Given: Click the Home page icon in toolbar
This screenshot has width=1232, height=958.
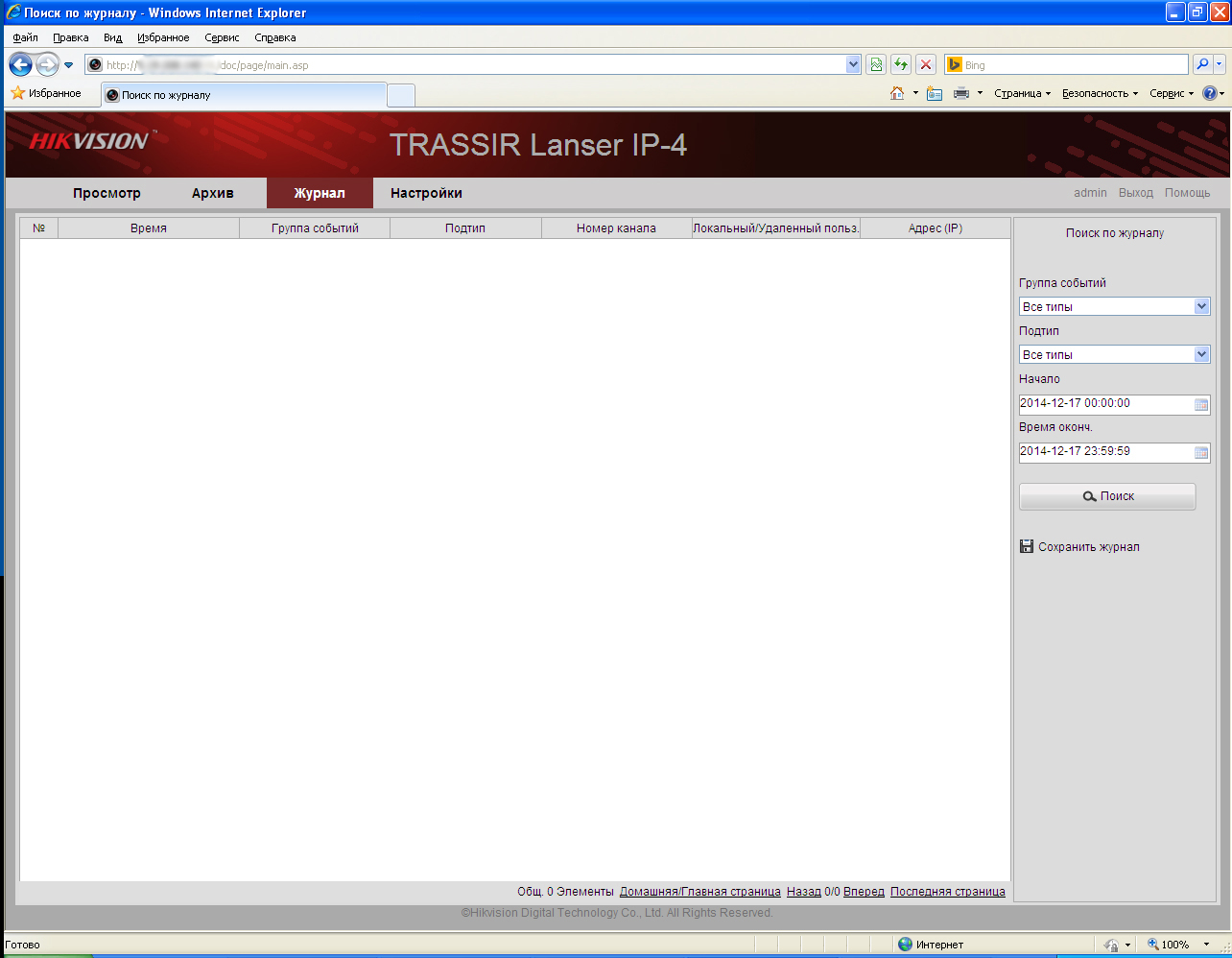Looking at the screenshot, I should pyautogui.click(x=897, y=93).
